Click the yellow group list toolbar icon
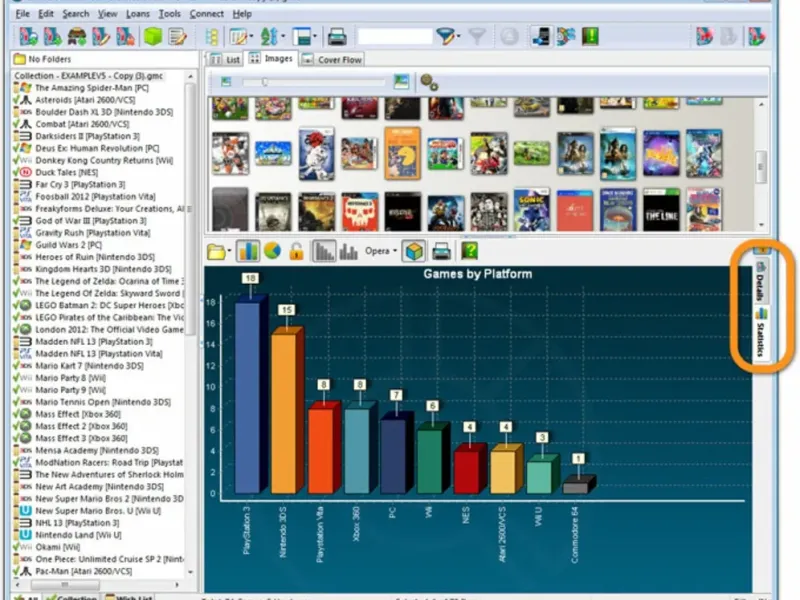Screen dimensions: 800x600 coord(212,37)
